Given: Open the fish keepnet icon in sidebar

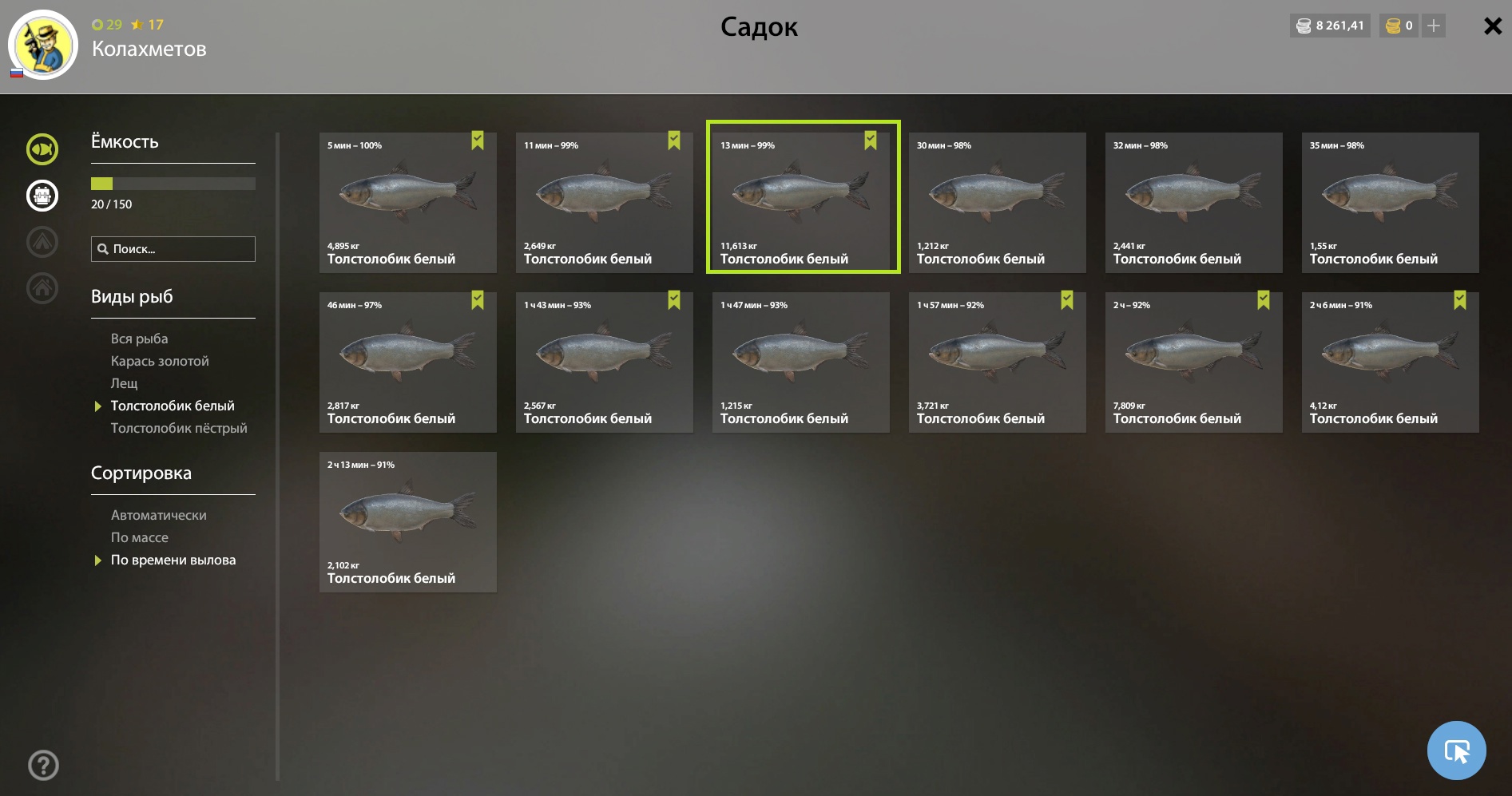Looking at the screenshot, I should (42, 149).
